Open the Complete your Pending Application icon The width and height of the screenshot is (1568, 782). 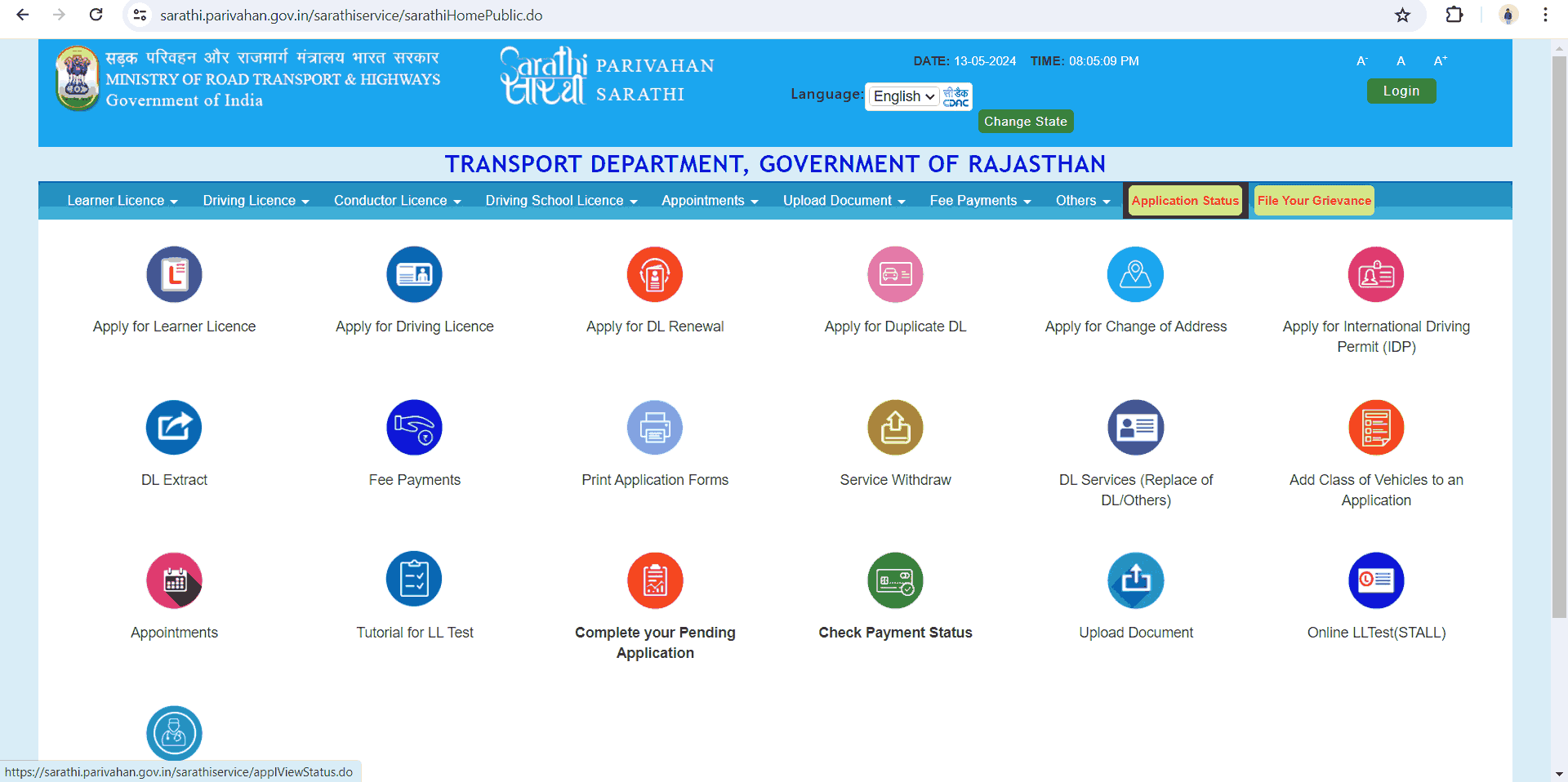click(655, 580)
